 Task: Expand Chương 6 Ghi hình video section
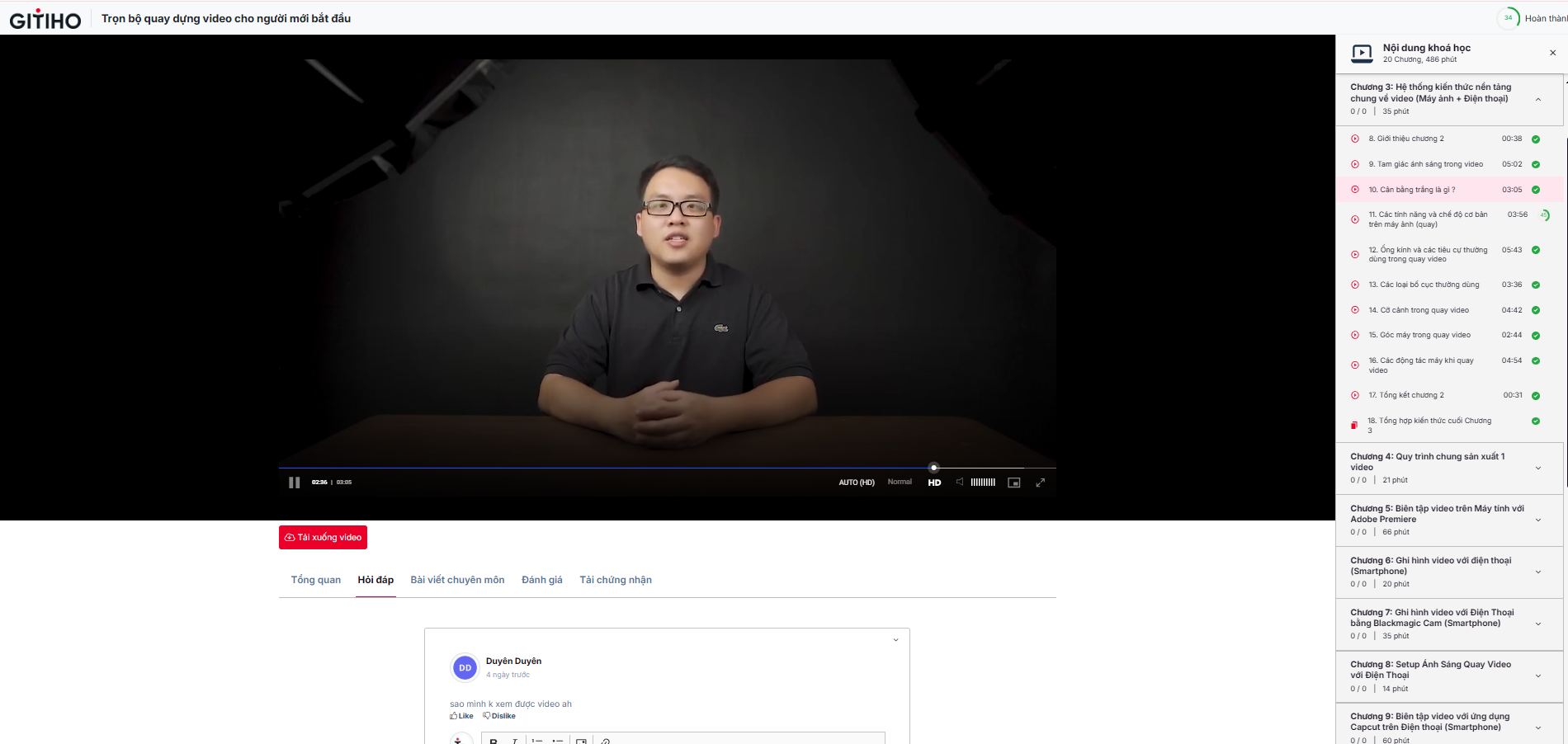point(1538,572)
